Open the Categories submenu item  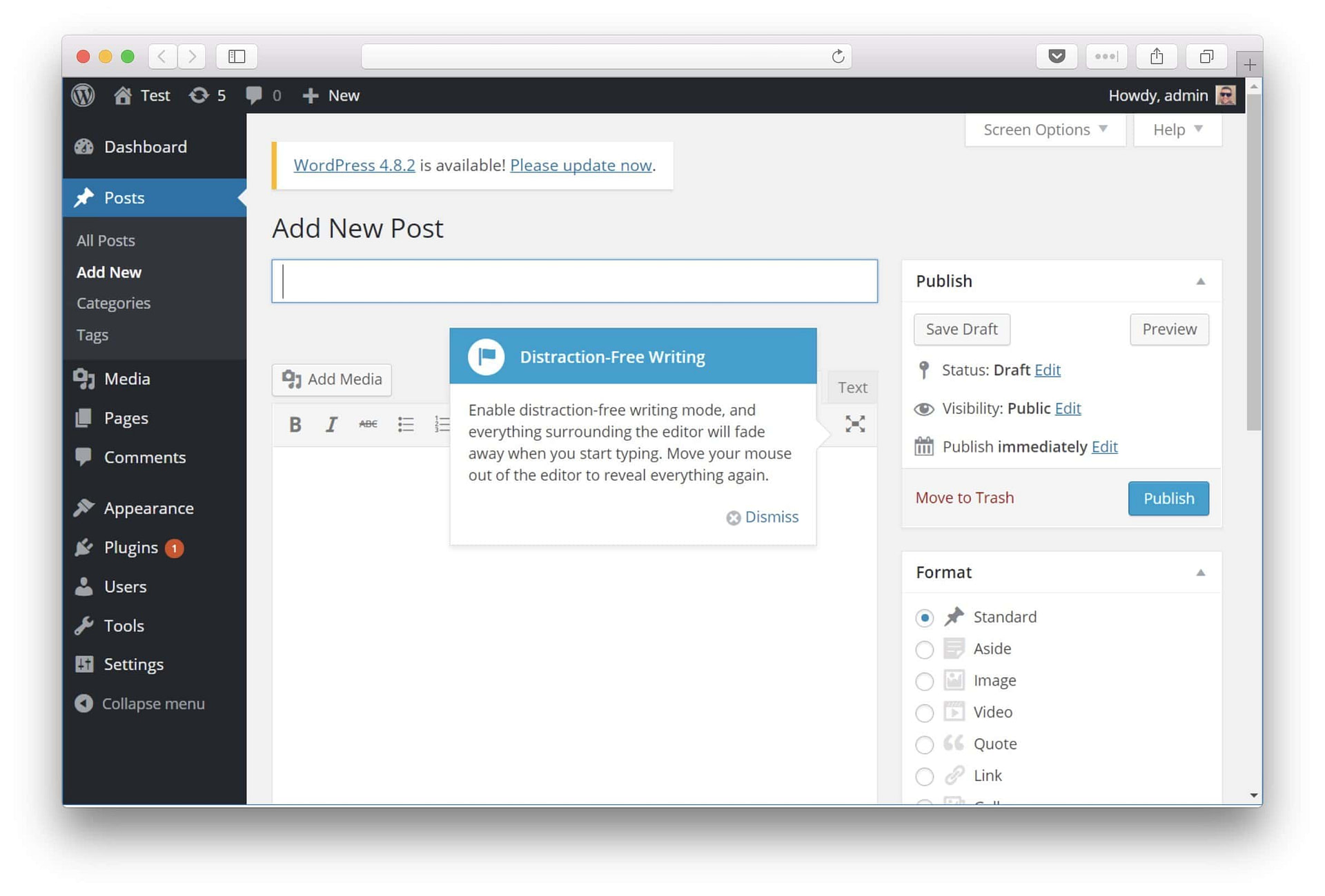click(x=113, y=303)
